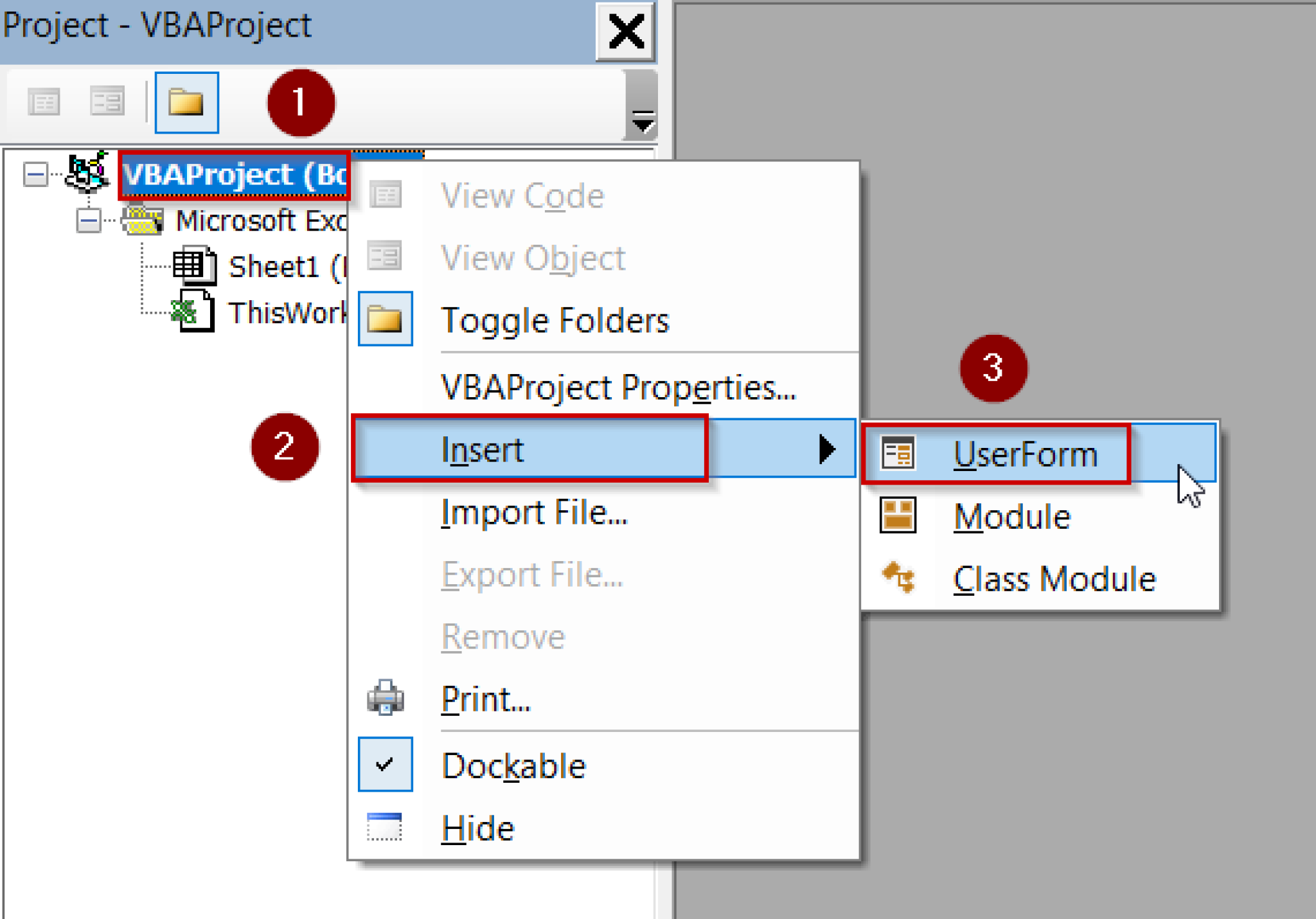Insert a Class Module
Screen dimensions: 1316x919
pyautogui.click(x=1054, y=579)
